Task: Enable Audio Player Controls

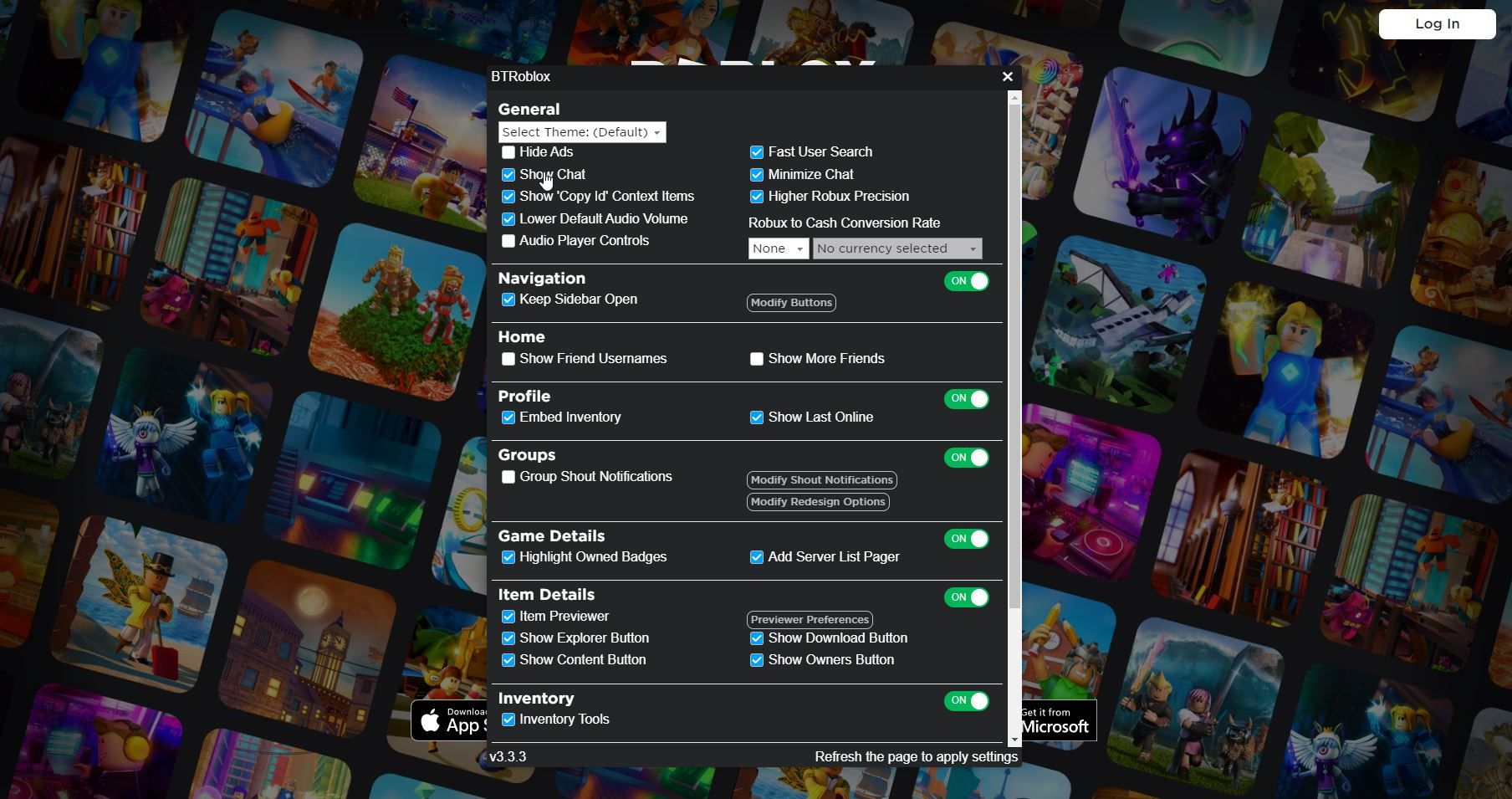Action: [x=508, y=241]
